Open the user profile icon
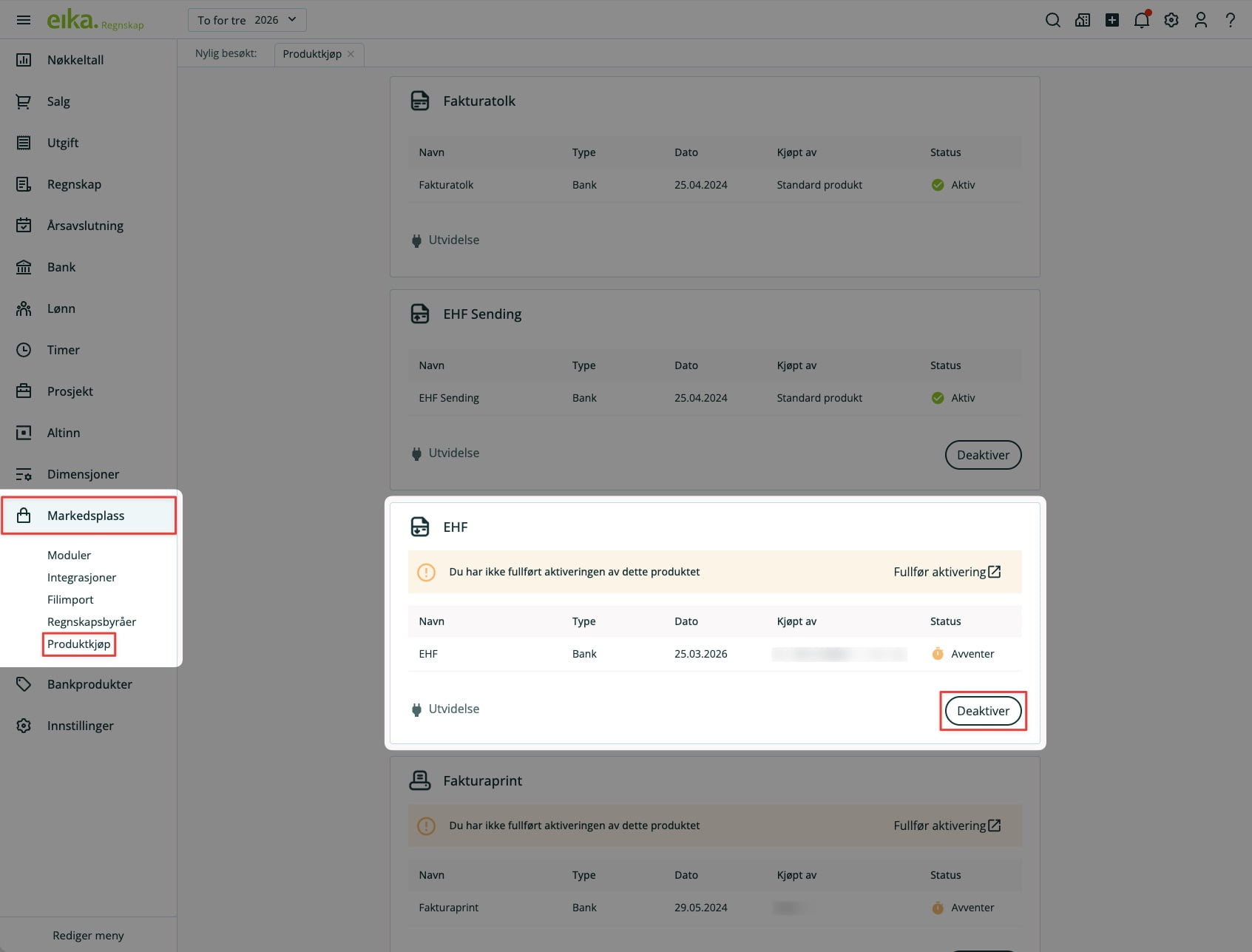 [1200, 20]
